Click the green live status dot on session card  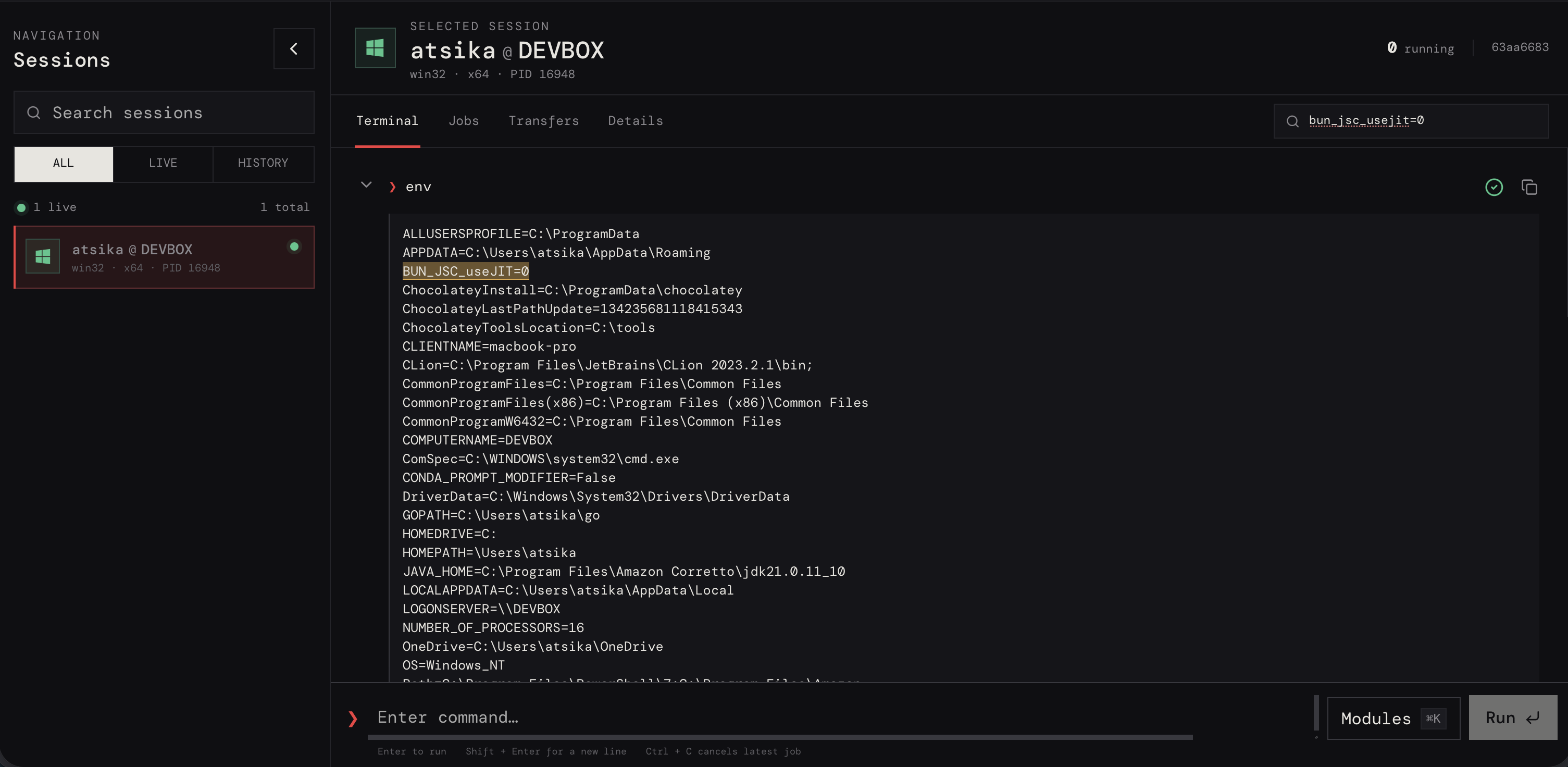click(294, 246)
